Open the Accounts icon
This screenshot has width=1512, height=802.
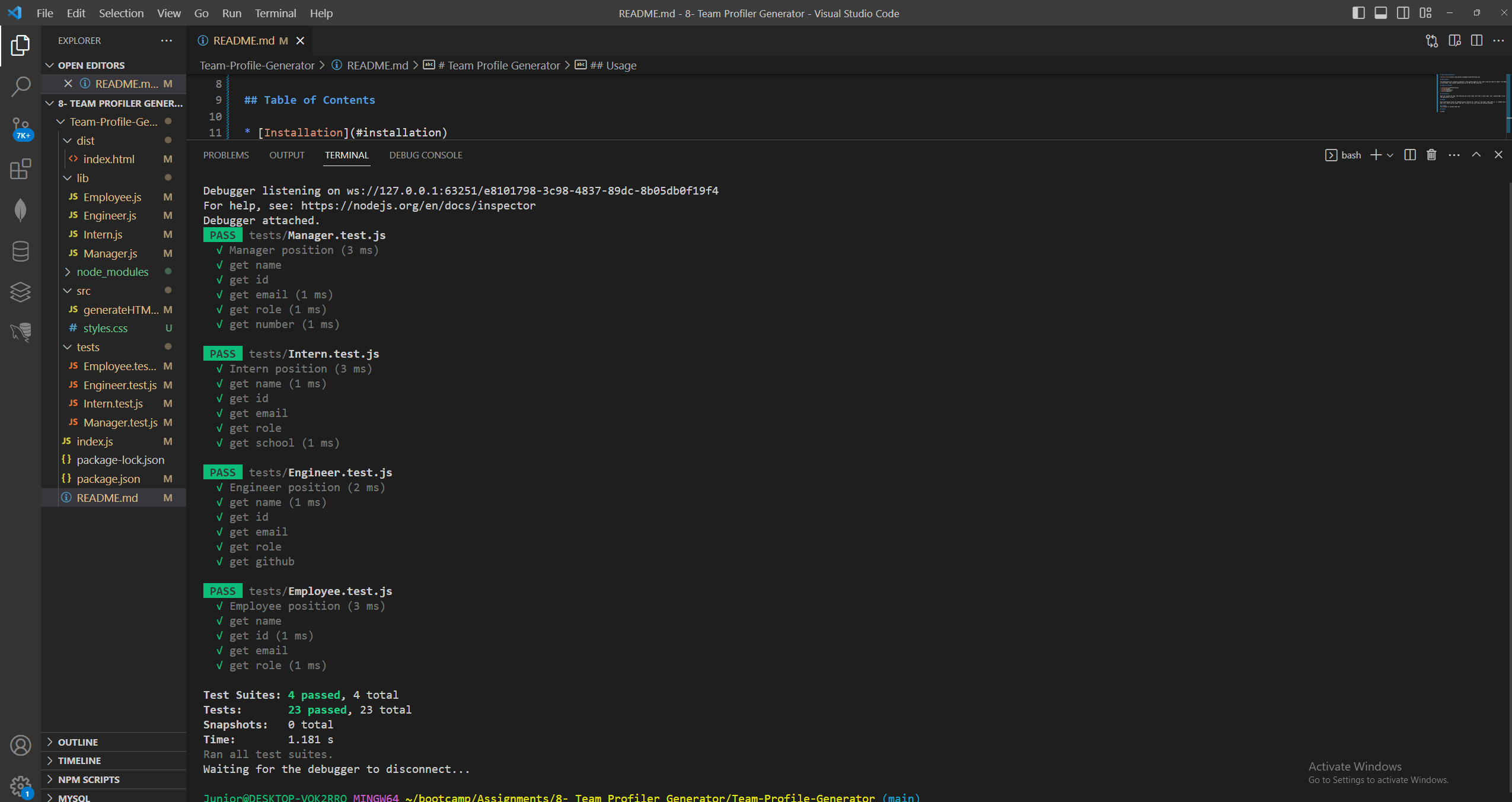[20, 746]
